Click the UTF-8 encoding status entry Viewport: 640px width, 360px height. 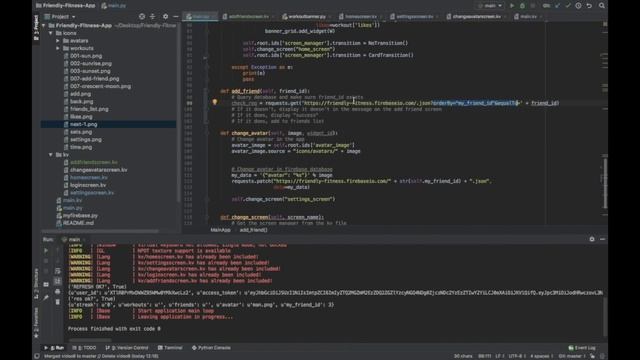tap(517, 356)
